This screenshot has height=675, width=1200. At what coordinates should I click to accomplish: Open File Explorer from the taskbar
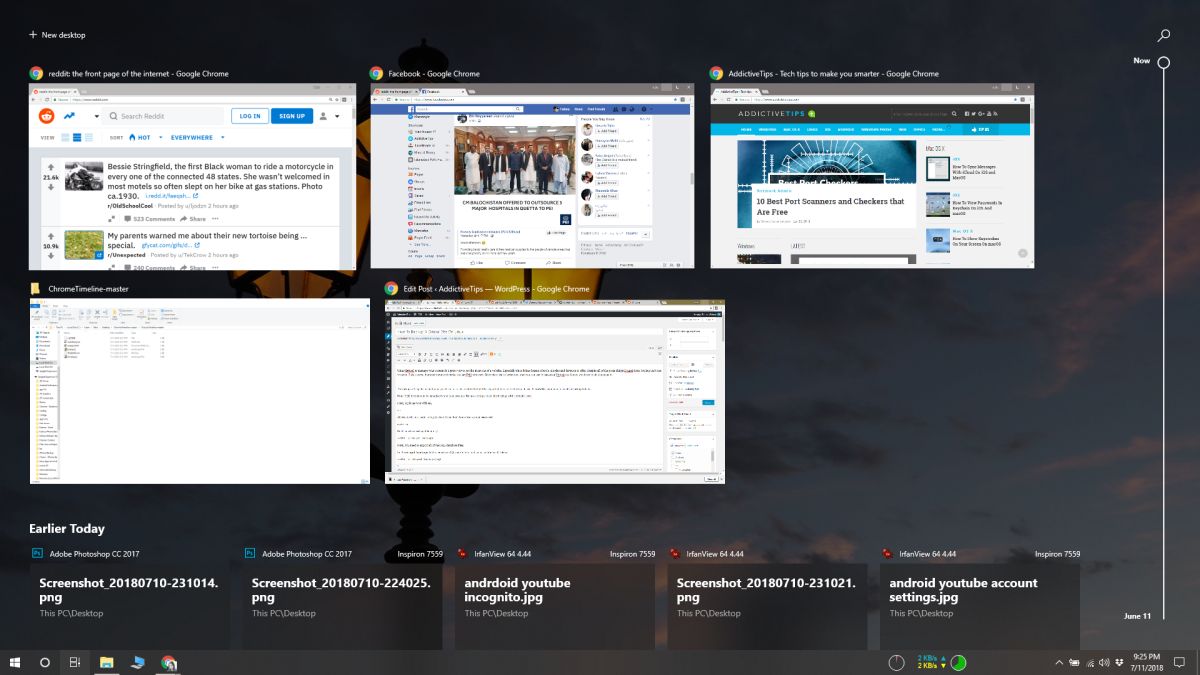click(x=107, y=662)
